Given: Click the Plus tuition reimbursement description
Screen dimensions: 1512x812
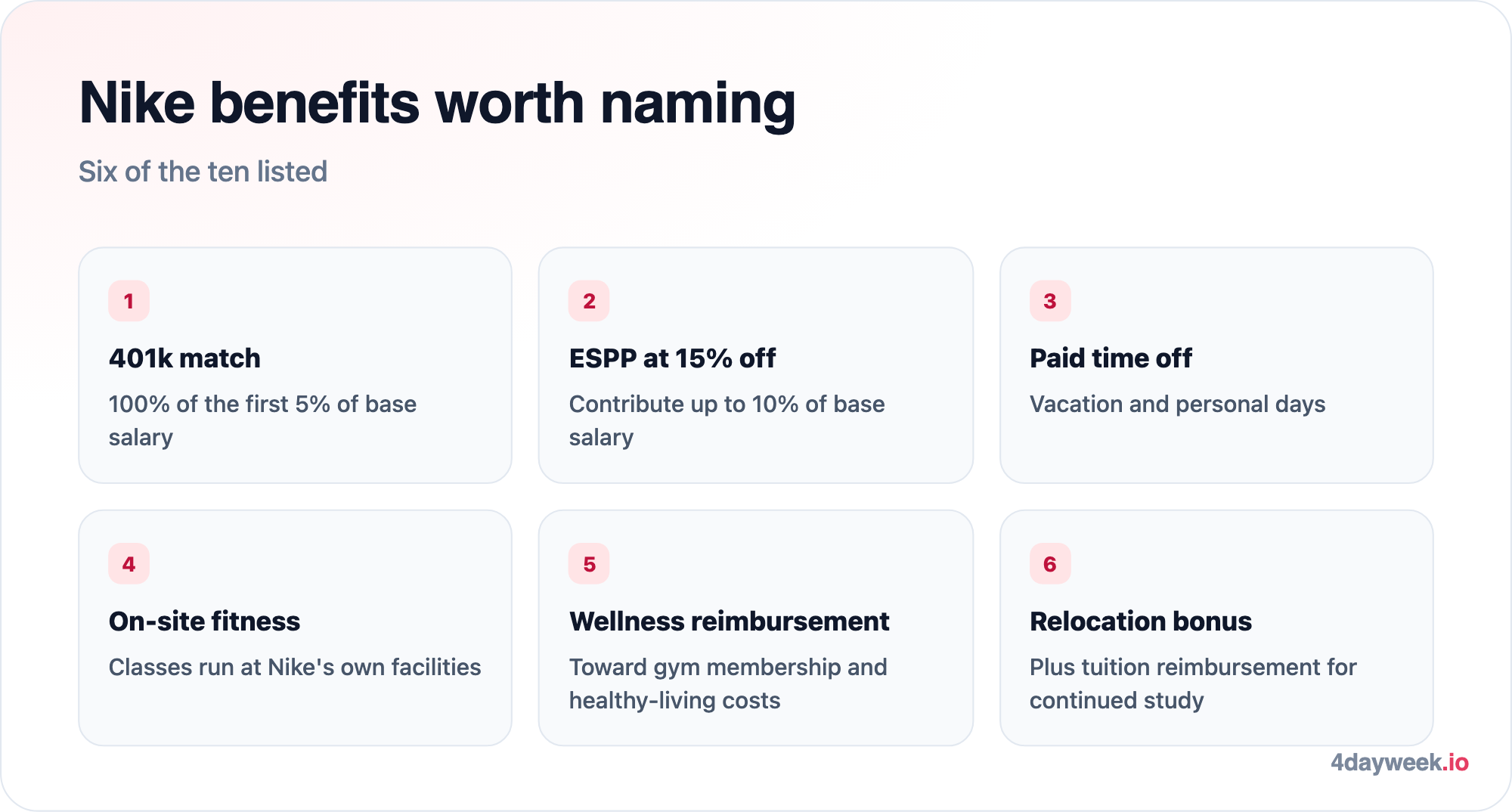Looking at the screenshot, I should 1193,683.
